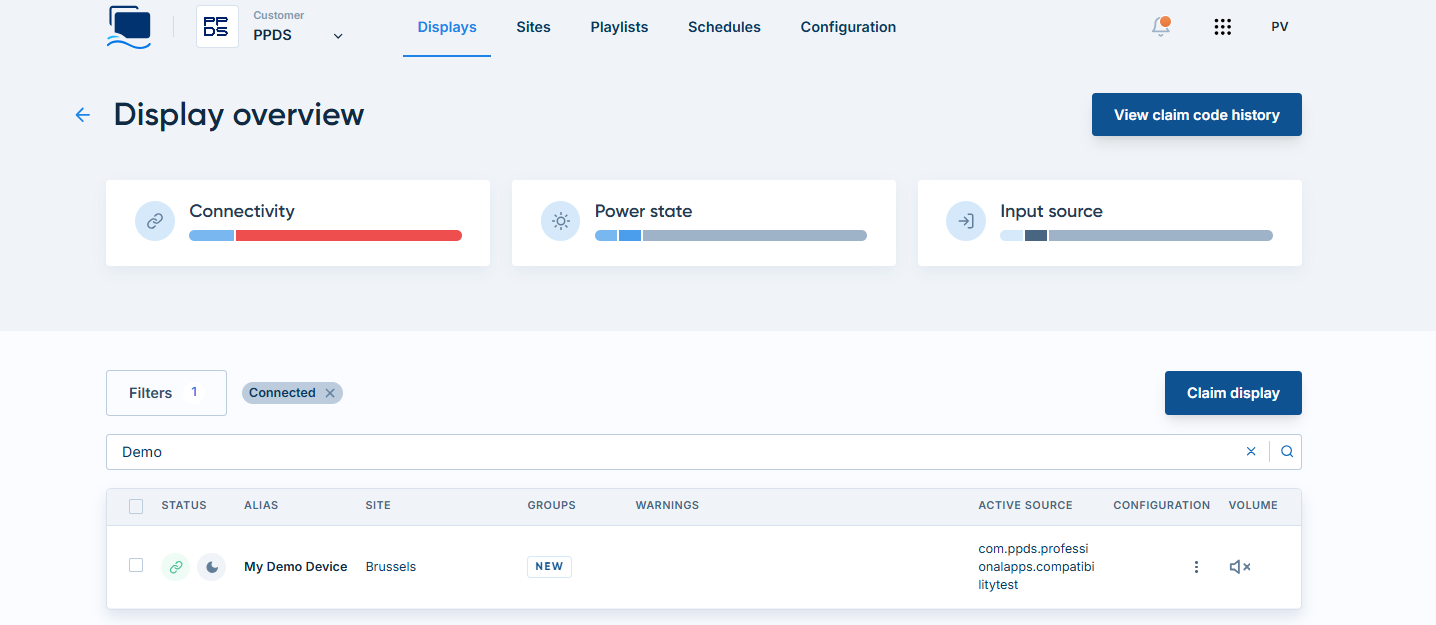Toggle the select-all checkbox in table header

pyautogui.click(x=136, y=506)
